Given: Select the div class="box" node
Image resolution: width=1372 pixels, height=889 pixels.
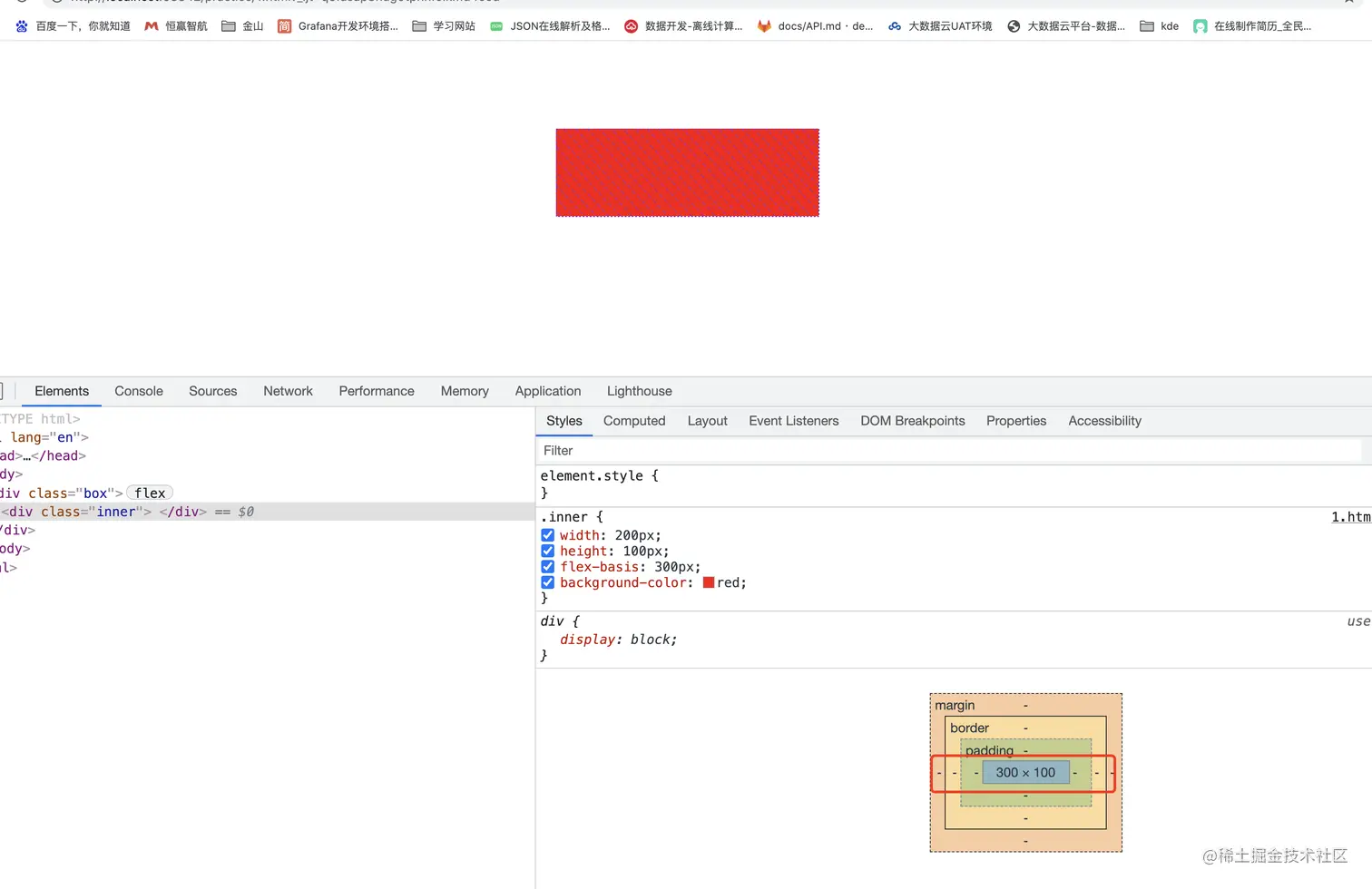Looking at the screenshot, I should 62,493.
